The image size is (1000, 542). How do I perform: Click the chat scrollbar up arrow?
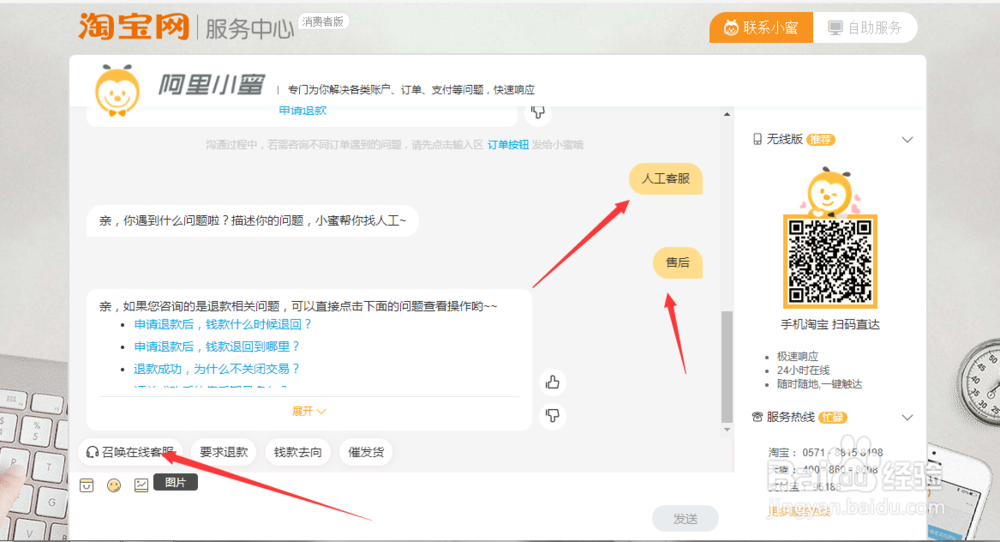727,114
